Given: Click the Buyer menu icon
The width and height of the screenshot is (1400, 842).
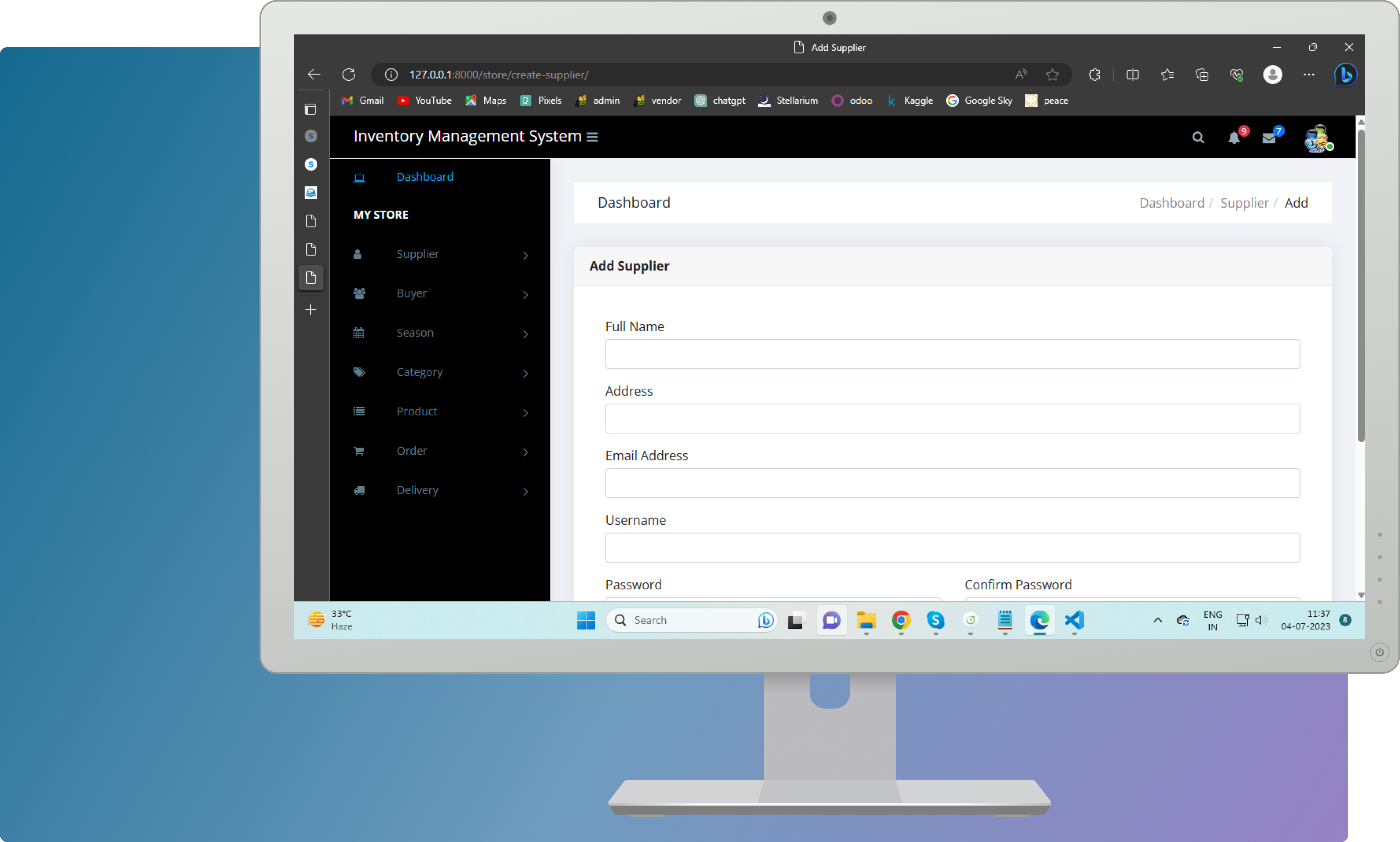Looking at the screenshot, I should click(358, 293).
